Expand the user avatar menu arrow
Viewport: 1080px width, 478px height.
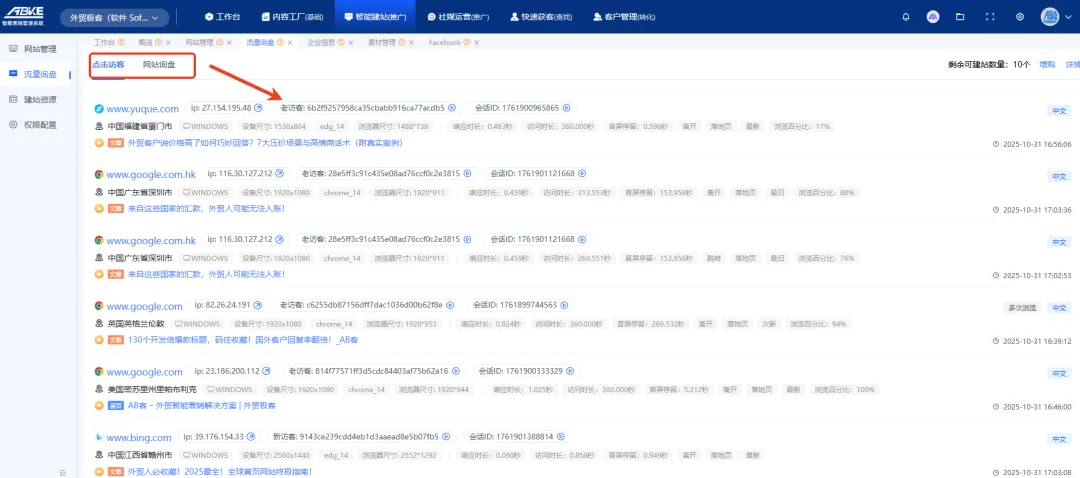(1067, 17)
